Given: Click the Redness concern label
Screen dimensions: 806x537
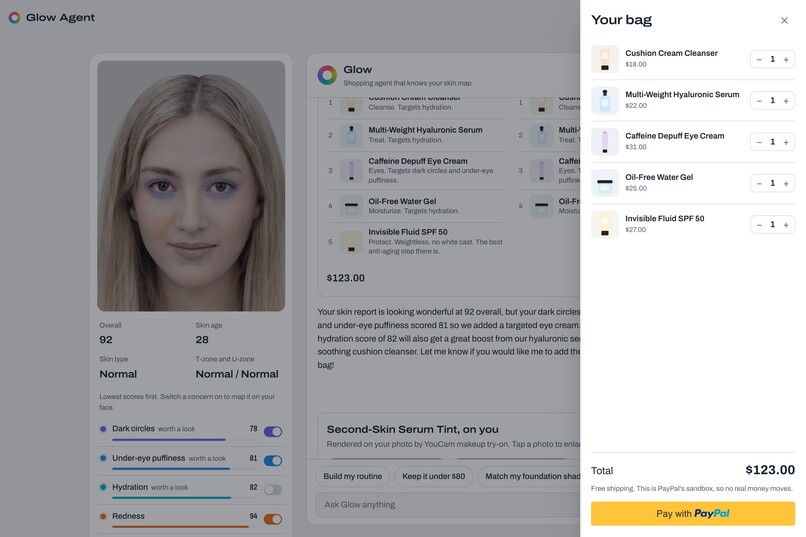Looking at the screenshot, I should (x=129, y=516).
